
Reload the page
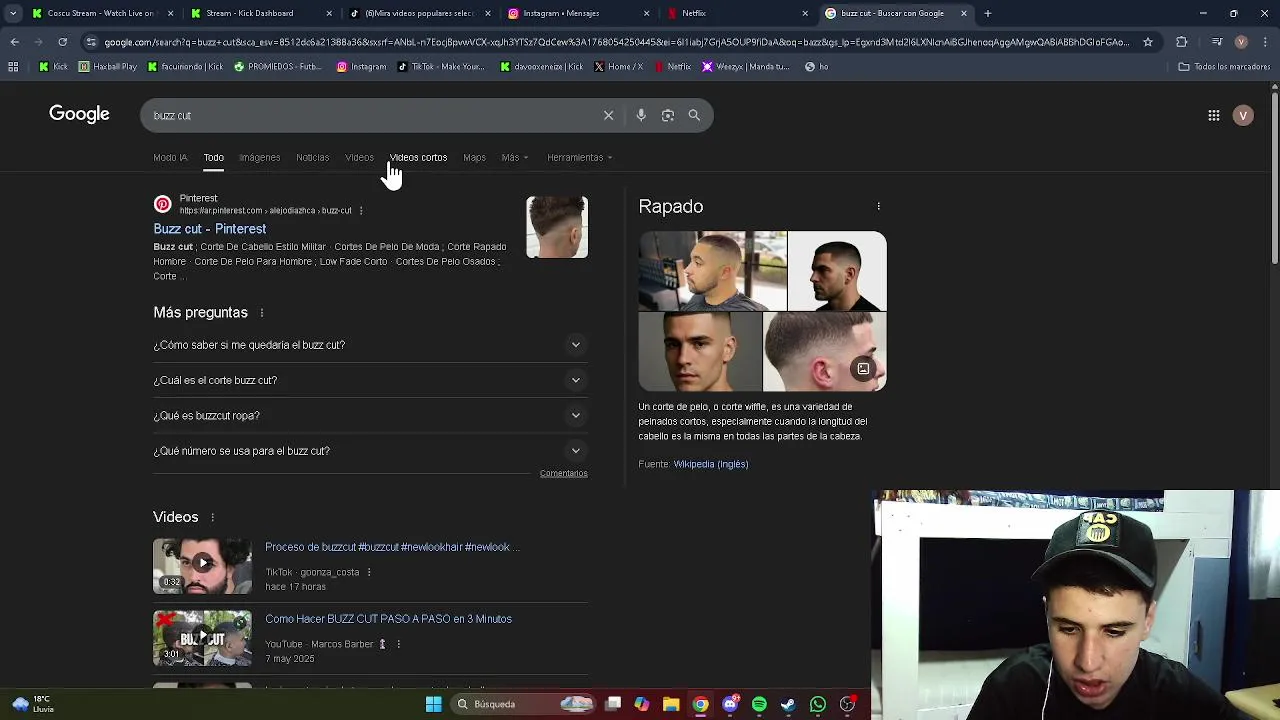pyautogui.click(x=62, y=42)
